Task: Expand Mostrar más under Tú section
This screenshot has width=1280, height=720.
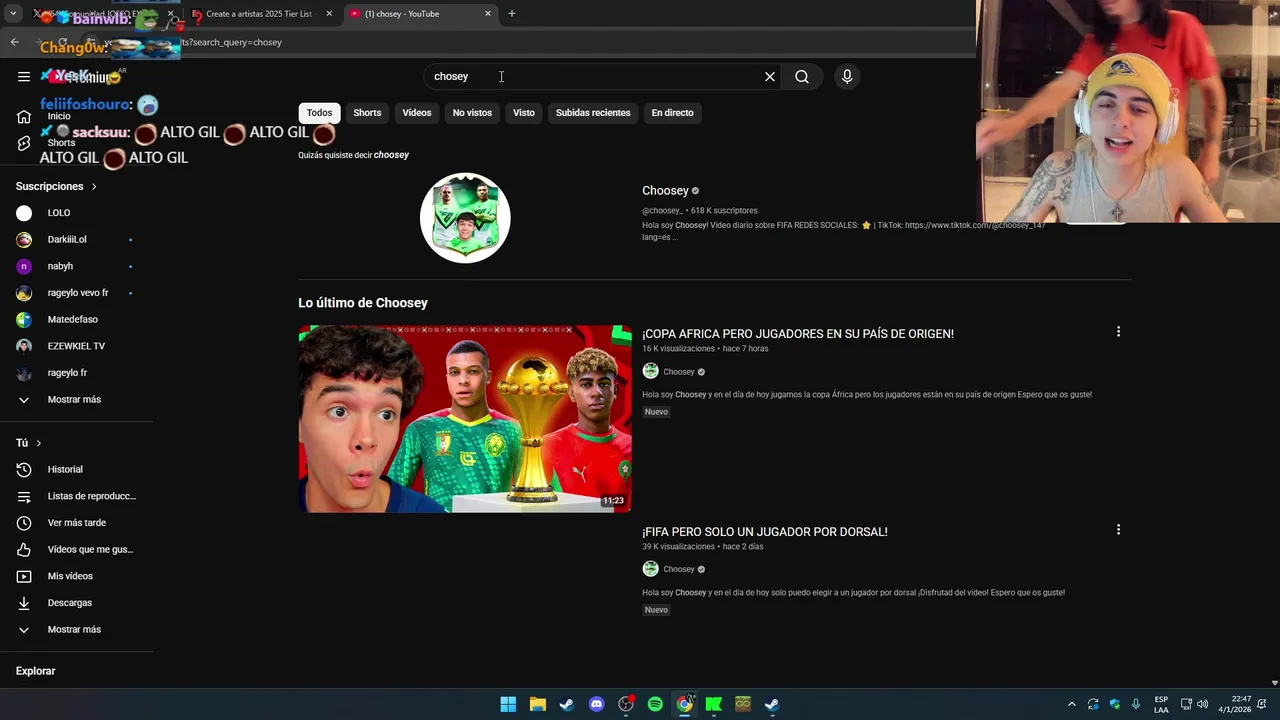Action: (x=76, y=629)
